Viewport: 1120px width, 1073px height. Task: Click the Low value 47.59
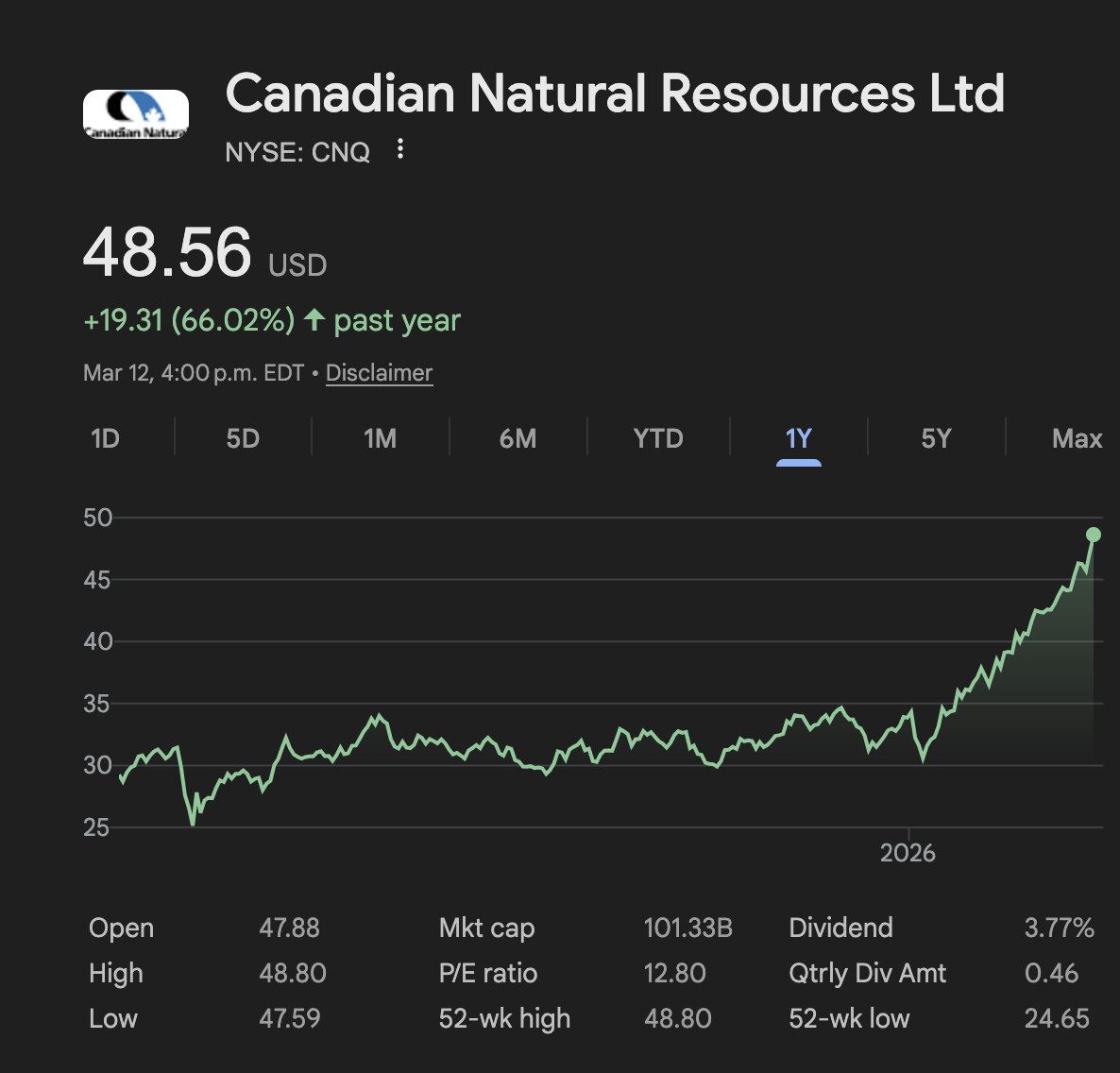point(289,1018)
